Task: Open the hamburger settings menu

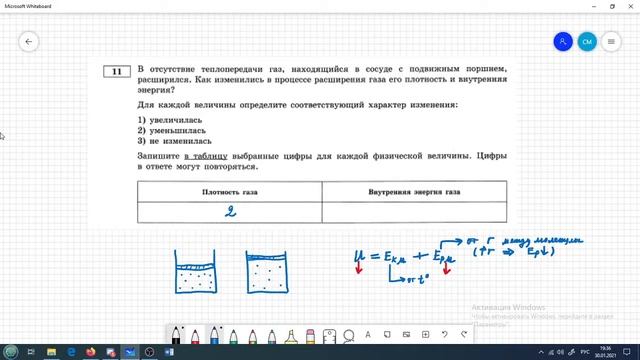Action: 611,42
